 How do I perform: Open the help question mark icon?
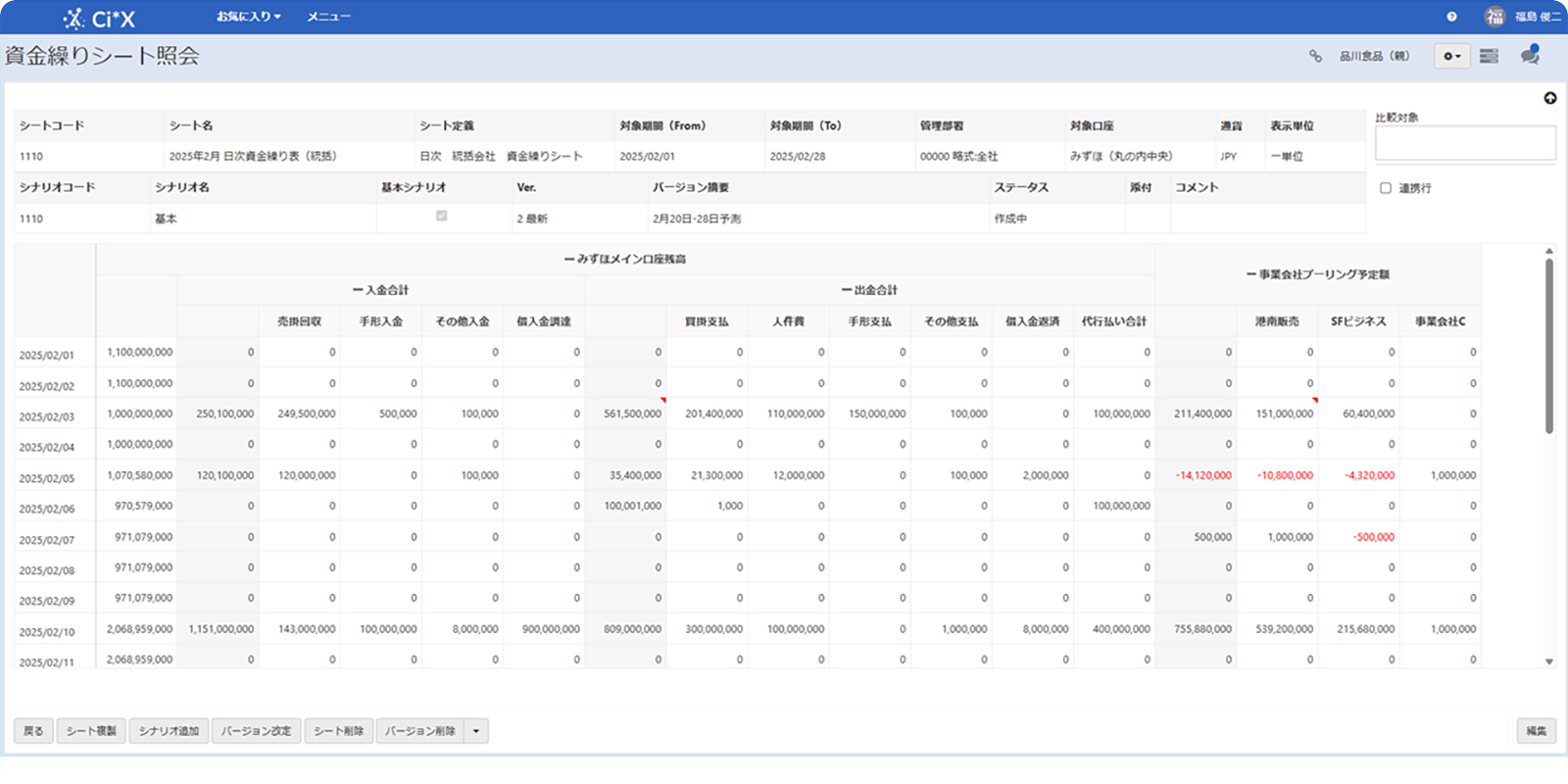tap(1451, 17)
